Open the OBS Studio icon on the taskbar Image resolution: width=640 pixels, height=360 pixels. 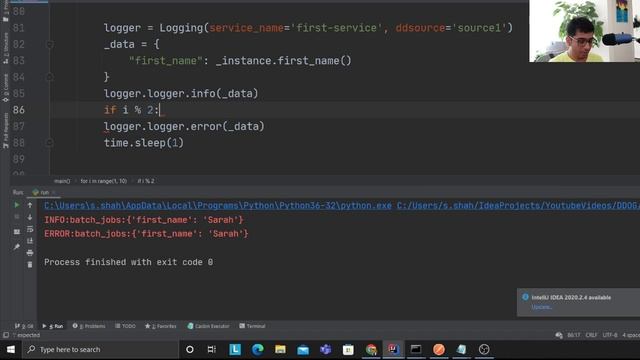(x=484, y=349)
